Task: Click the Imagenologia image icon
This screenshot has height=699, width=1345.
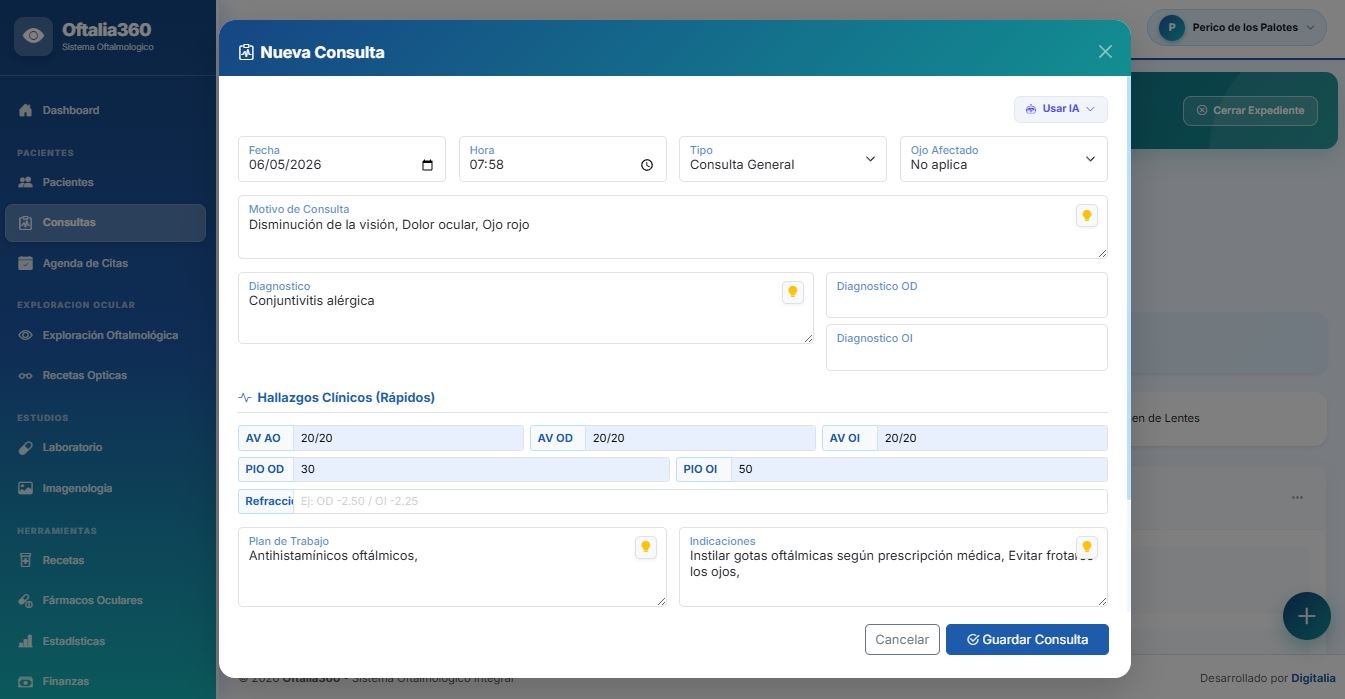Action: [26, 488]
